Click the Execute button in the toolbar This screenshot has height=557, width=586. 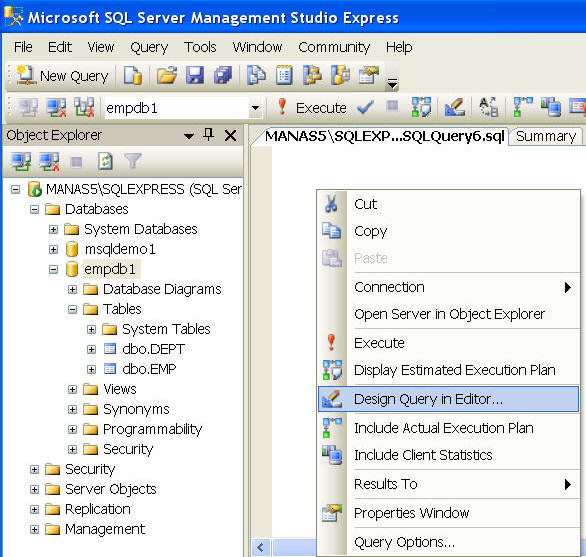tap(312, 108)
